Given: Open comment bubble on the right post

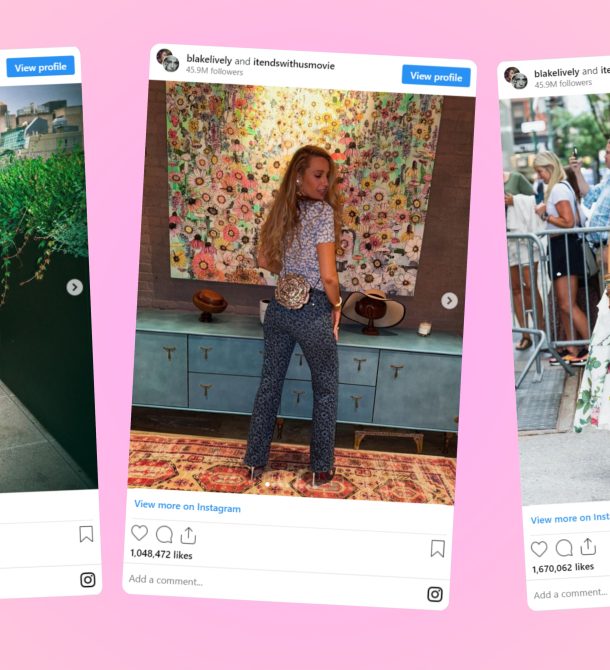Looking at the screenshot, I should tap(564, 547).
